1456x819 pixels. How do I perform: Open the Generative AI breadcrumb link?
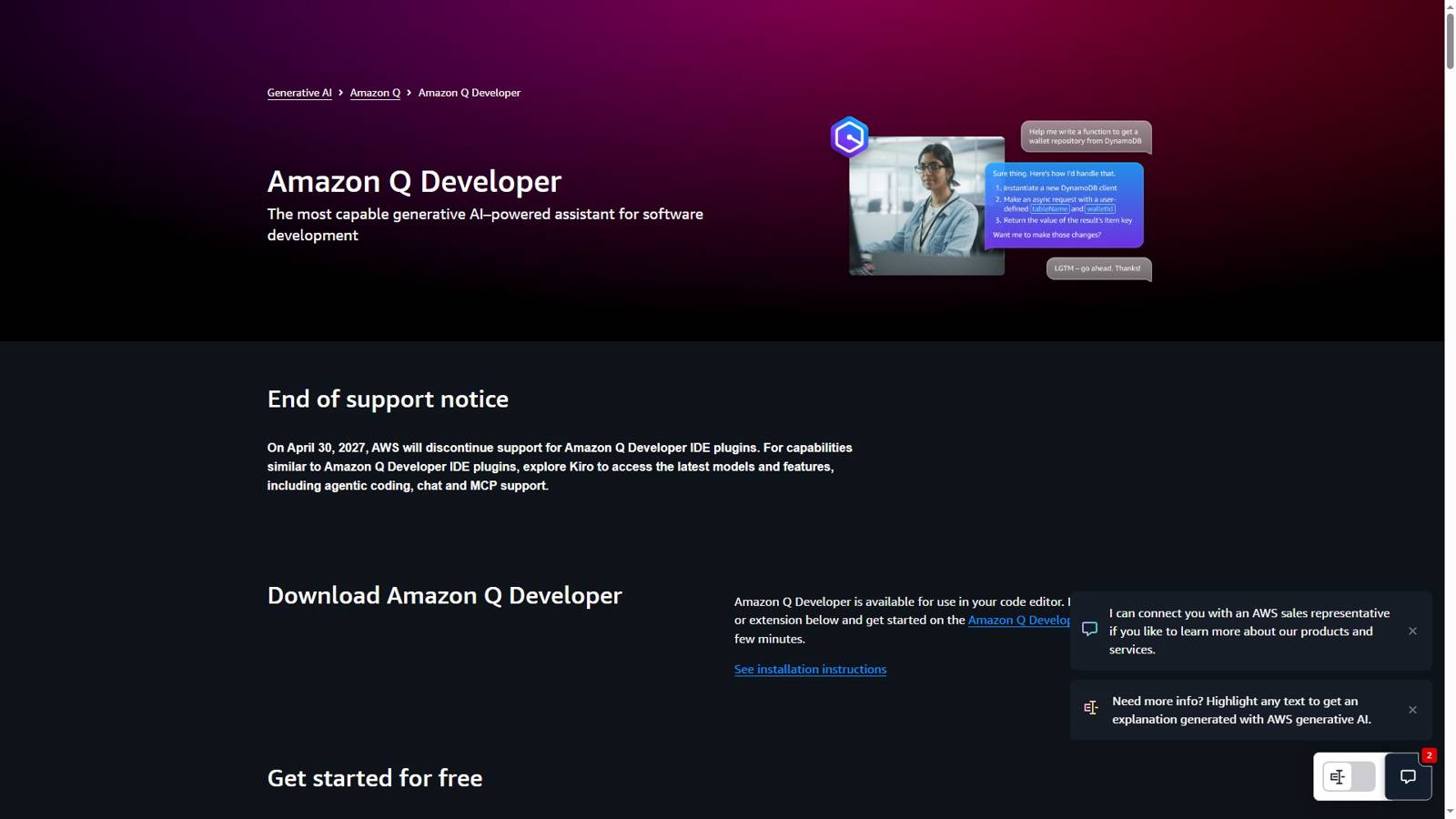click(x=299, y=93)
